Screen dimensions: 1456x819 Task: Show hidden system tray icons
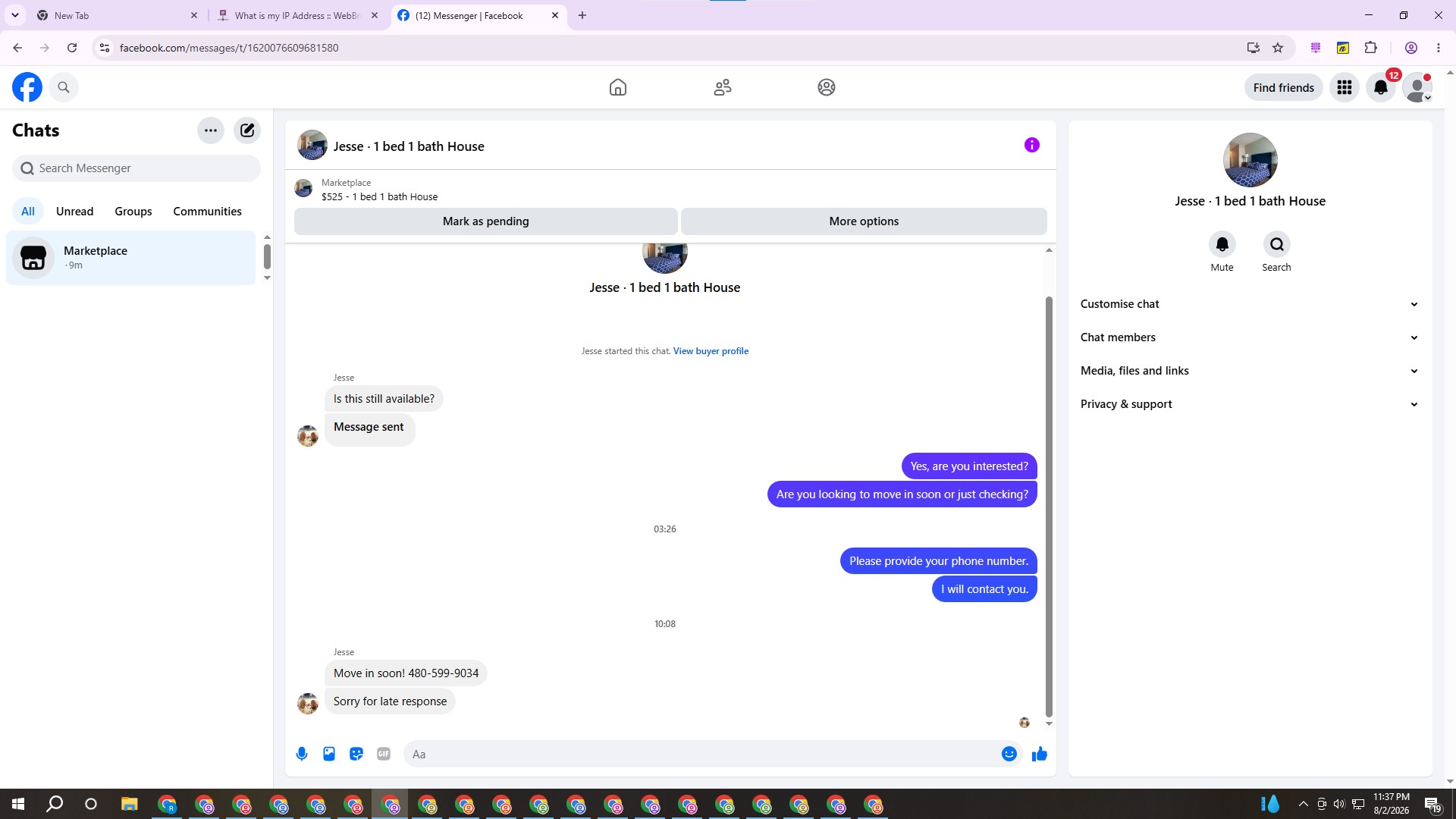1303,804
